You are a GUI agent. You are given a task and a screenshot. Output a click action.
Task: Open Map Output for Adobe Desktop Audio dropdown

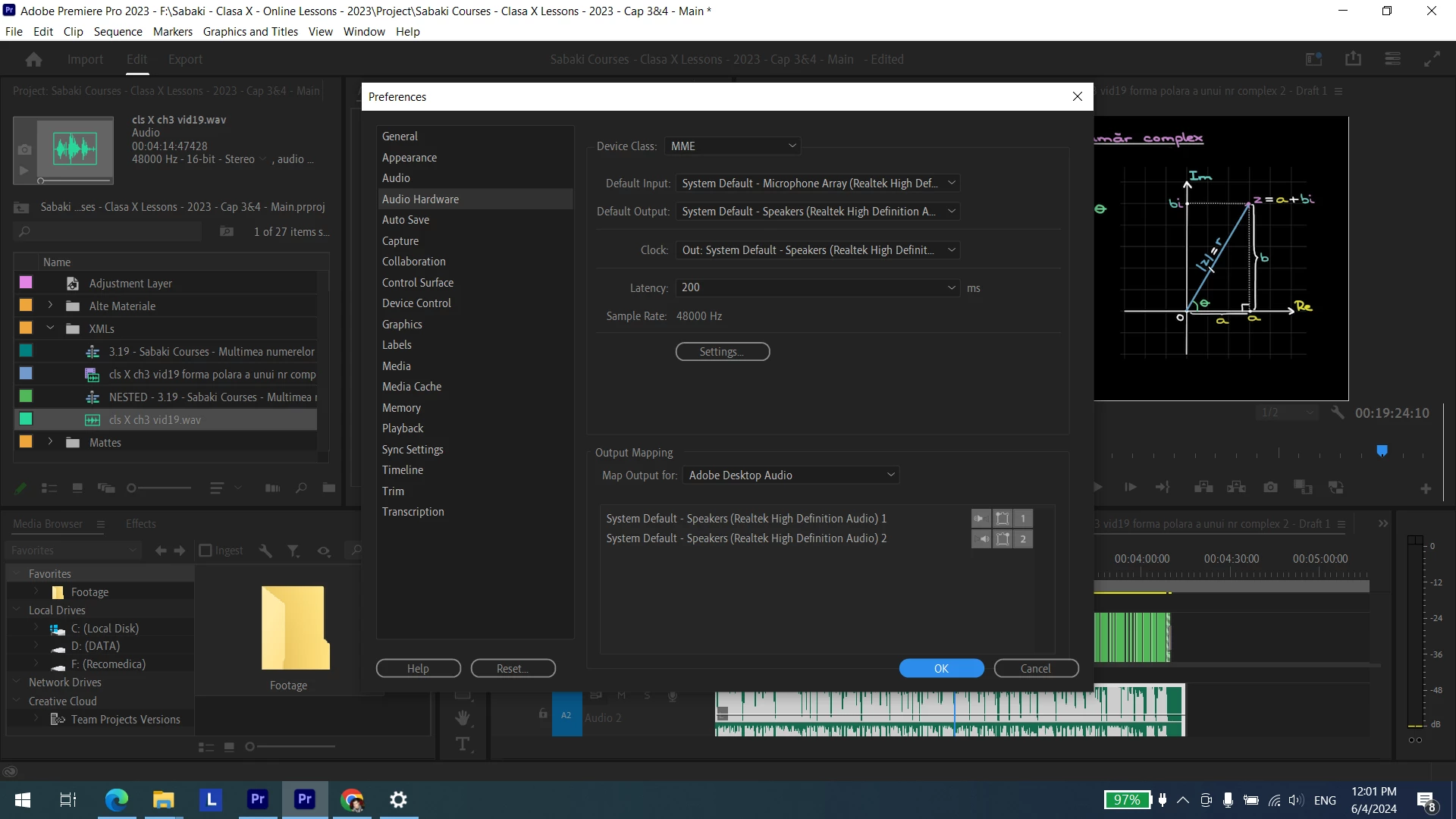[791, 475]
